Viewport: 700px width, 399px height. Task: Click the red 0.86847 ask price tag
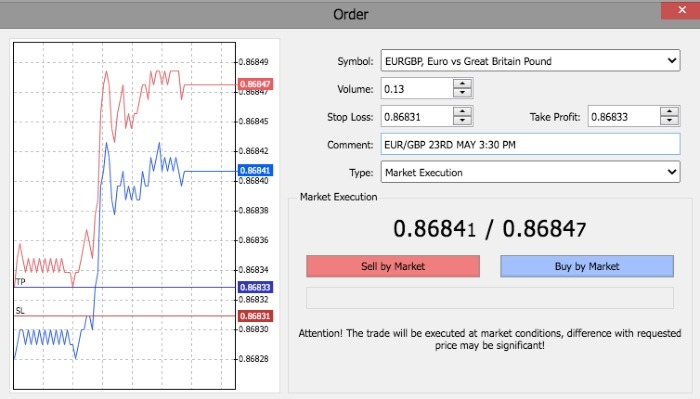click(255, 84)
